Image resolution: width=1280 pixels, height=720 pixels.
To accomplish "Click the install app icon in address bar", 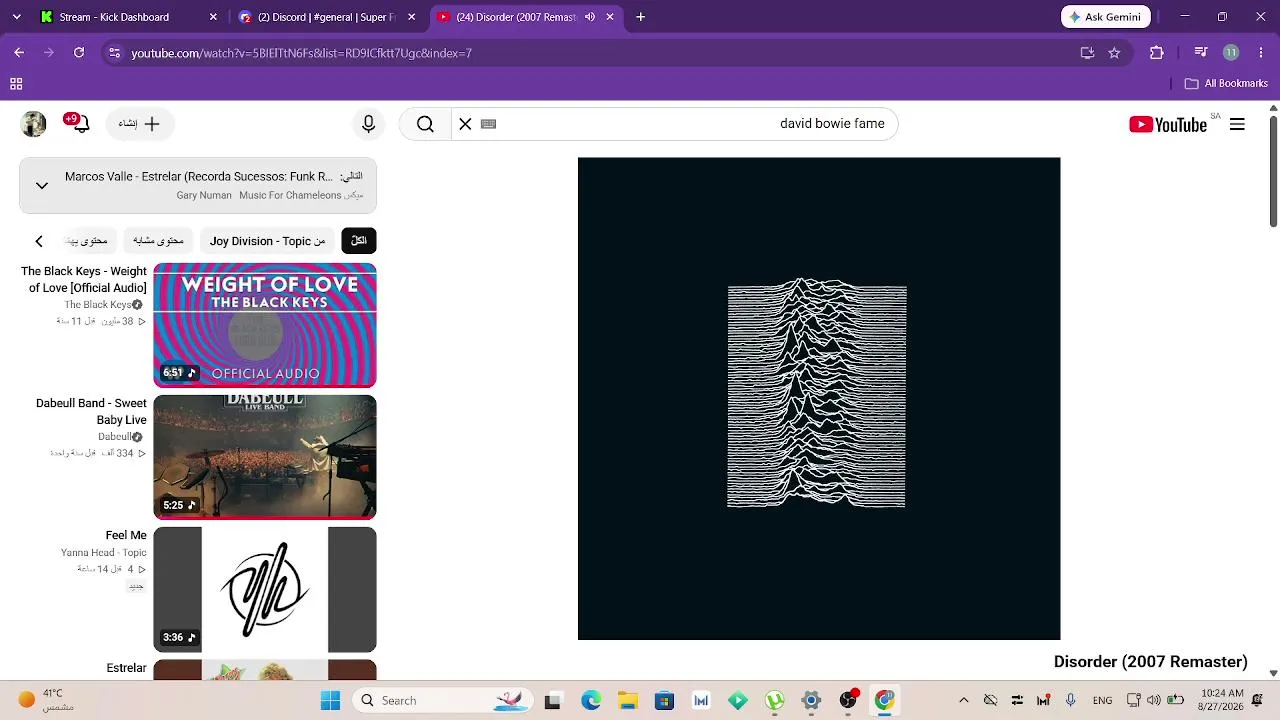I will (x=1087, y=53).
